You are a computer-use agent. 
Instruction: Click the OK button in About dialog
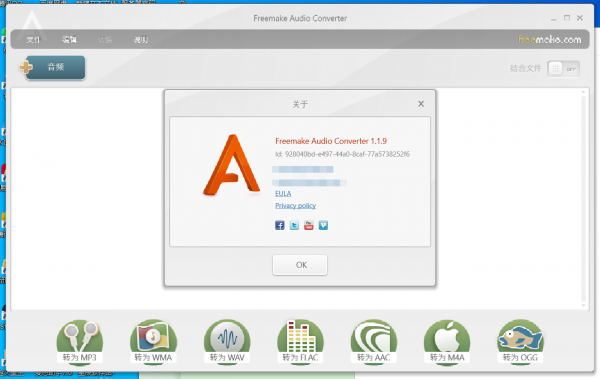click(x=300, y=265)
